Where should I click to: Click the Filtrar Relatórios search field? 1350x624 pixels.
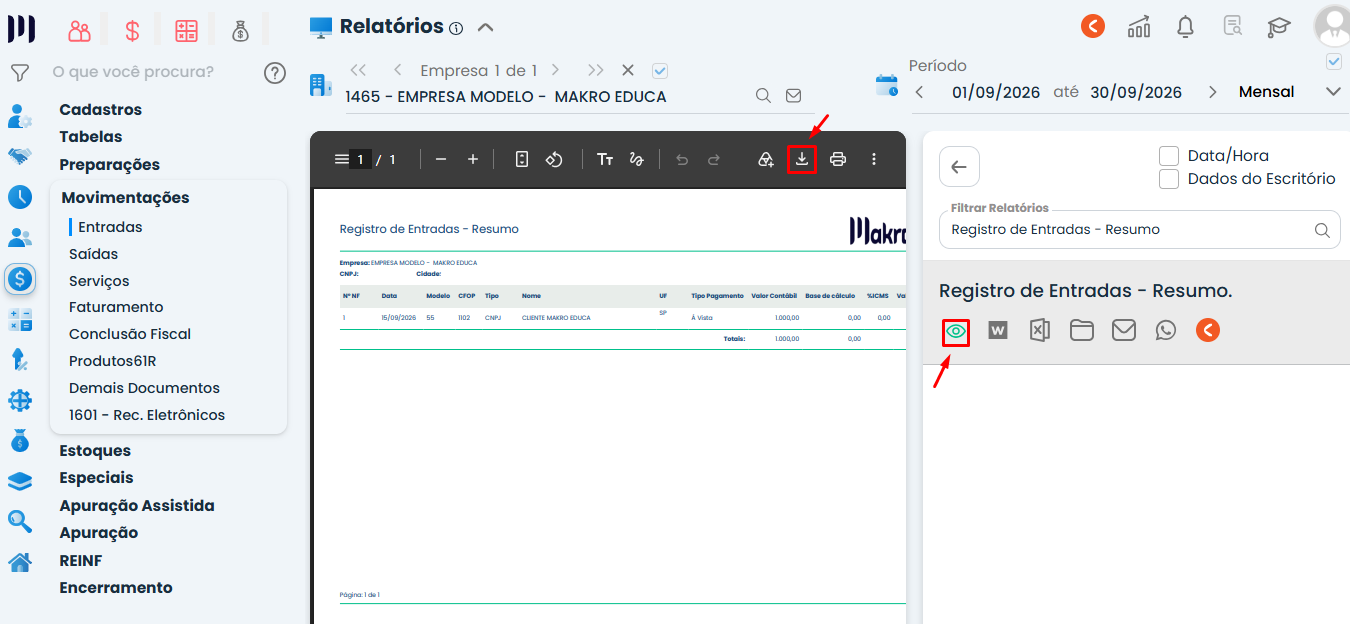tap(1140, 230)
